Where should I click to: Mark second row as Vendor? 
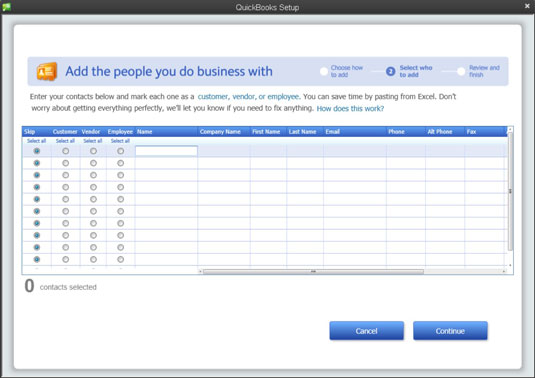[x=93, y=163]
